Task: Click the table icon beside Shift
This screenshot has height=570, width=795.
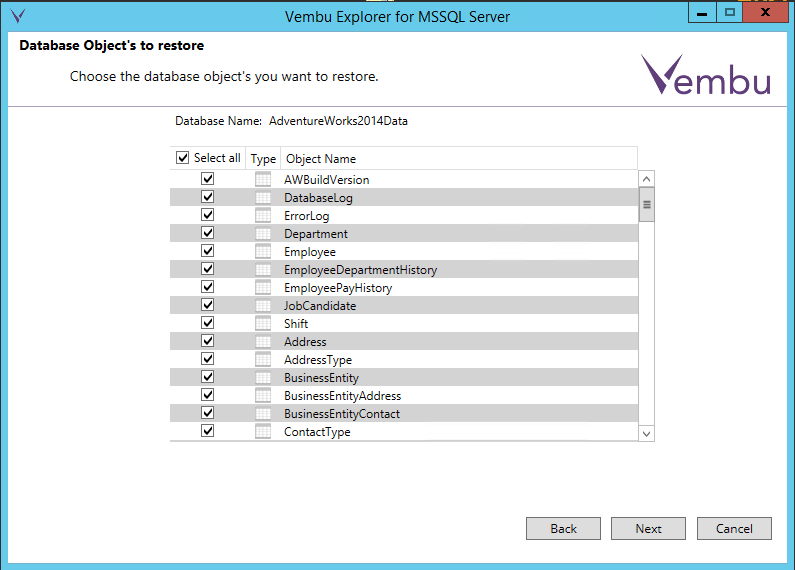Action: tap(263, 324)
